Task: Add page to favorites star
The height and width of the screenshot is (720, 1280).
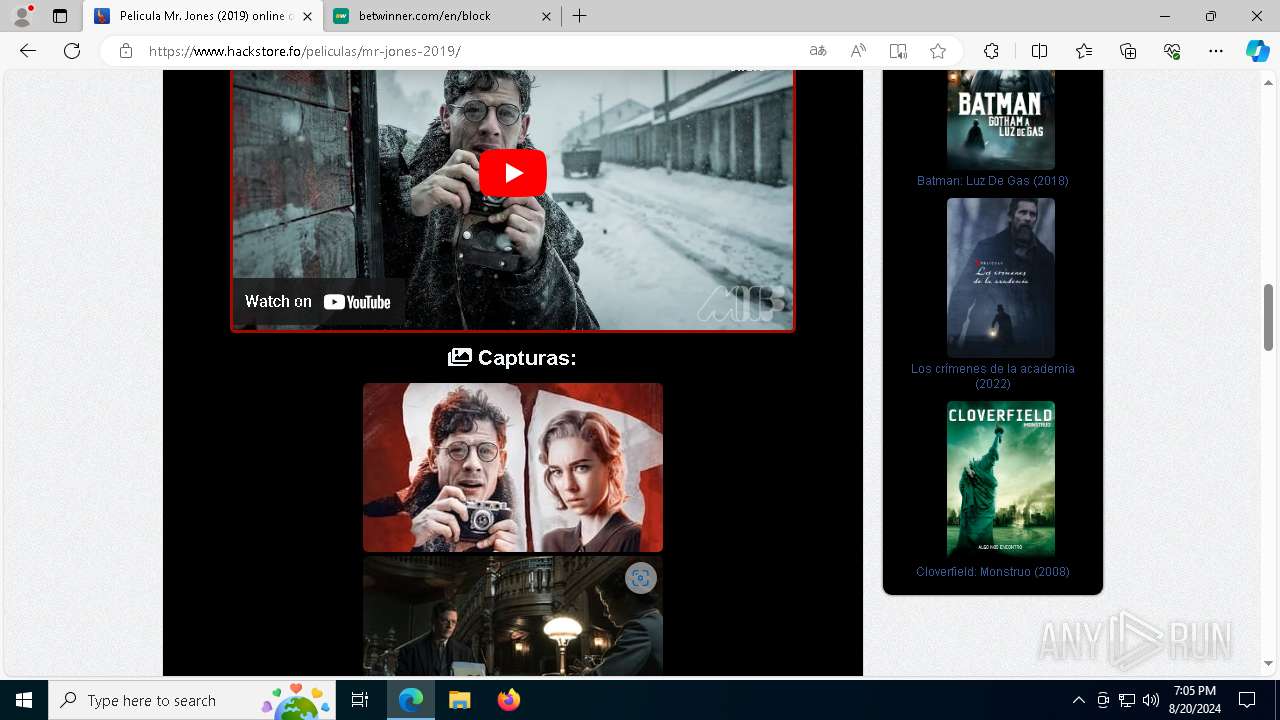Action: (x=938, y=51)
